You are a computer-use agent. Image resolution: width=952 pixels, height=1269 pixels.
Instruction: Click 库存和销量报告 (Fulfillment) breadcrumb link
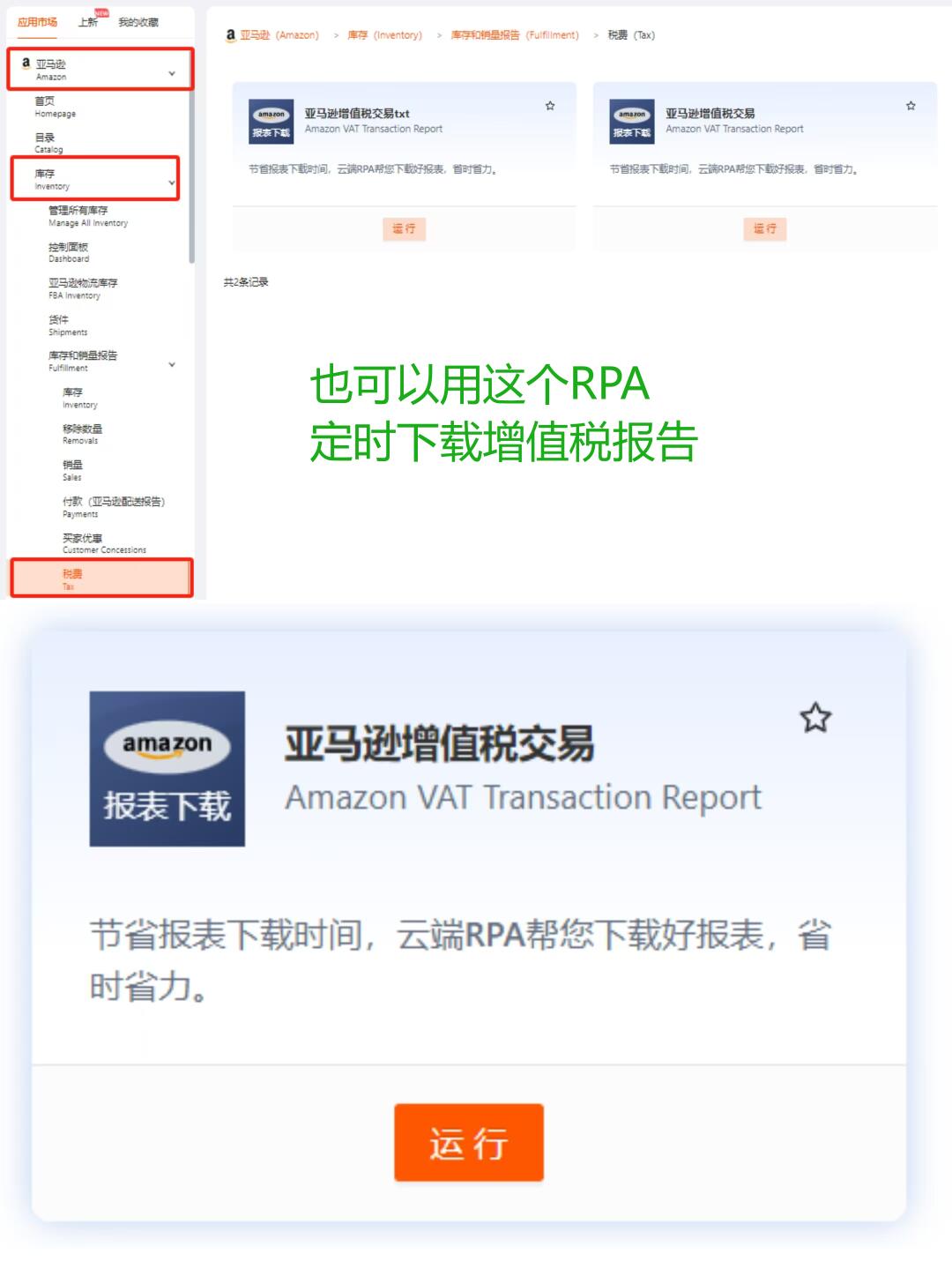(515, 35)
